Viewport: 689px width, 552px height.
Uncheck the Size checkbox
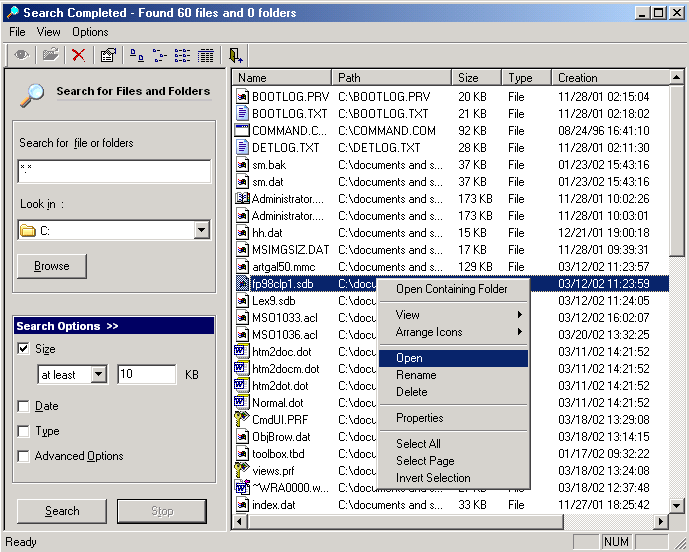23,349
